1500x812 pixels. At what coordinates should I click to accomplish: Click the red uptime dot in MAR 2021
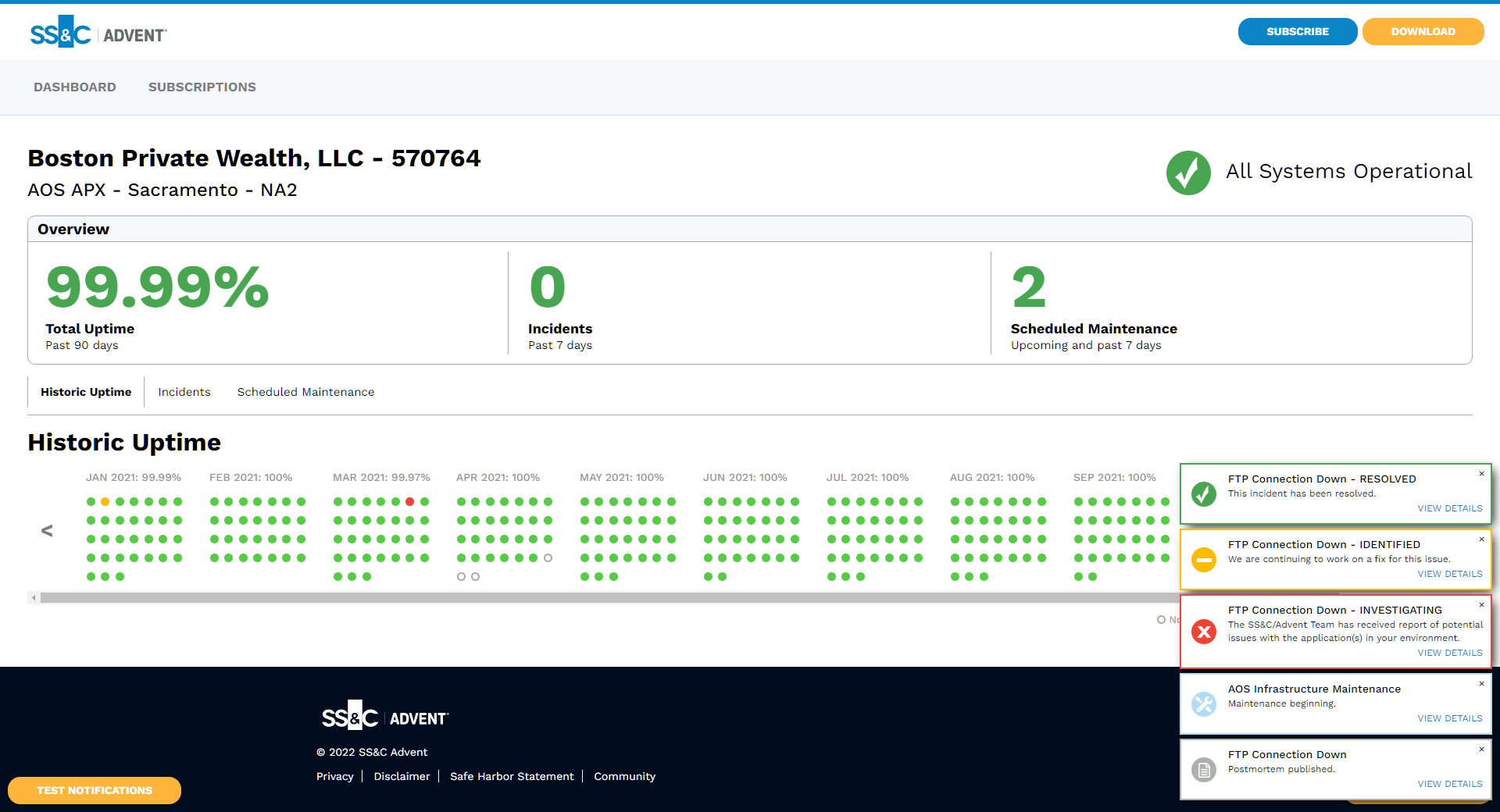tap(410, 501)
